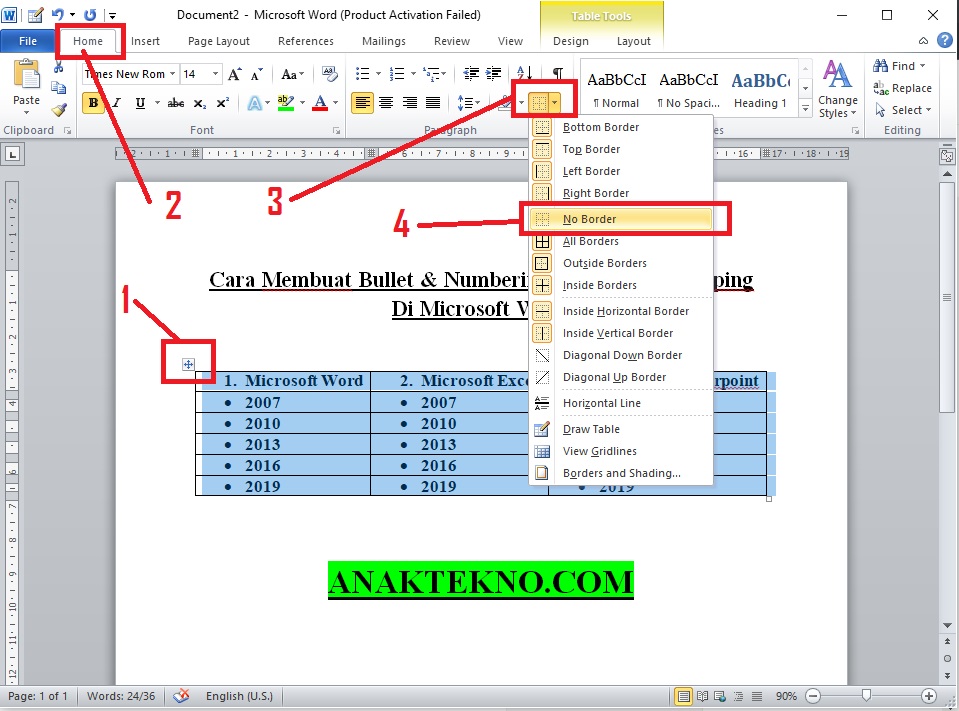959x711 pixels.
Task: Toggle Justify alignment
Action: [x=433, y=103]
